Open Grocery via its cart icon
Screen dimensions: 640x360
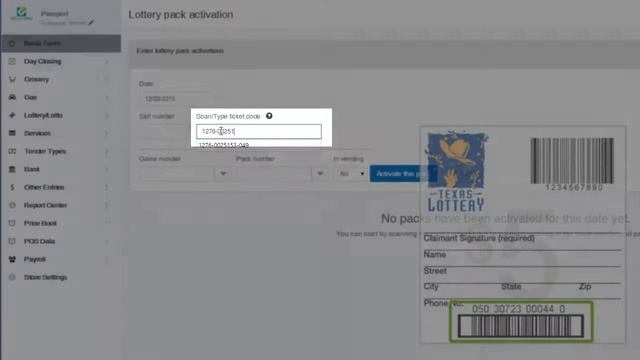12,79
